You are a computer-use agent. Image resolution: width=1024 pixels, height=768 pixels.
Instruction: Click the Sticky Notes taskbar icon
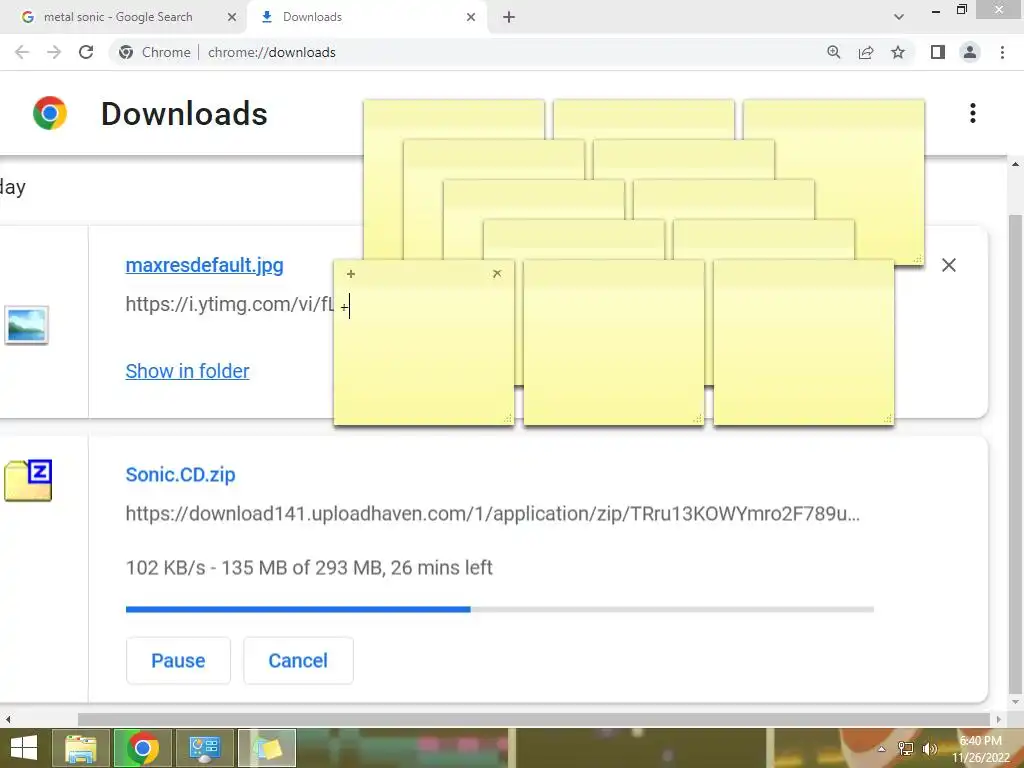point(267,748)
